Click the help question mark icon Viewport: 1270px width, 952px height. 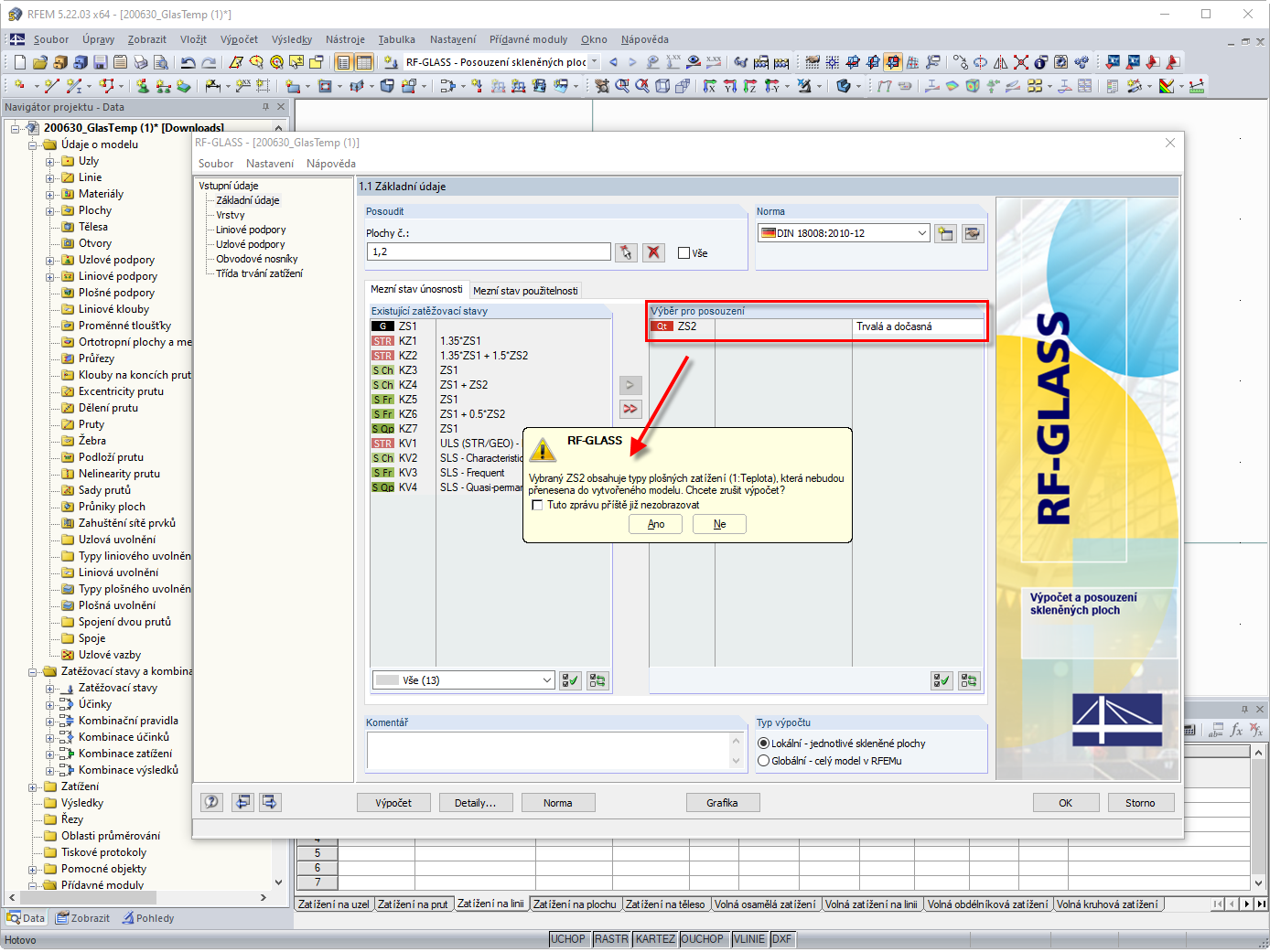pyautogui.click(x=211, y=802)
